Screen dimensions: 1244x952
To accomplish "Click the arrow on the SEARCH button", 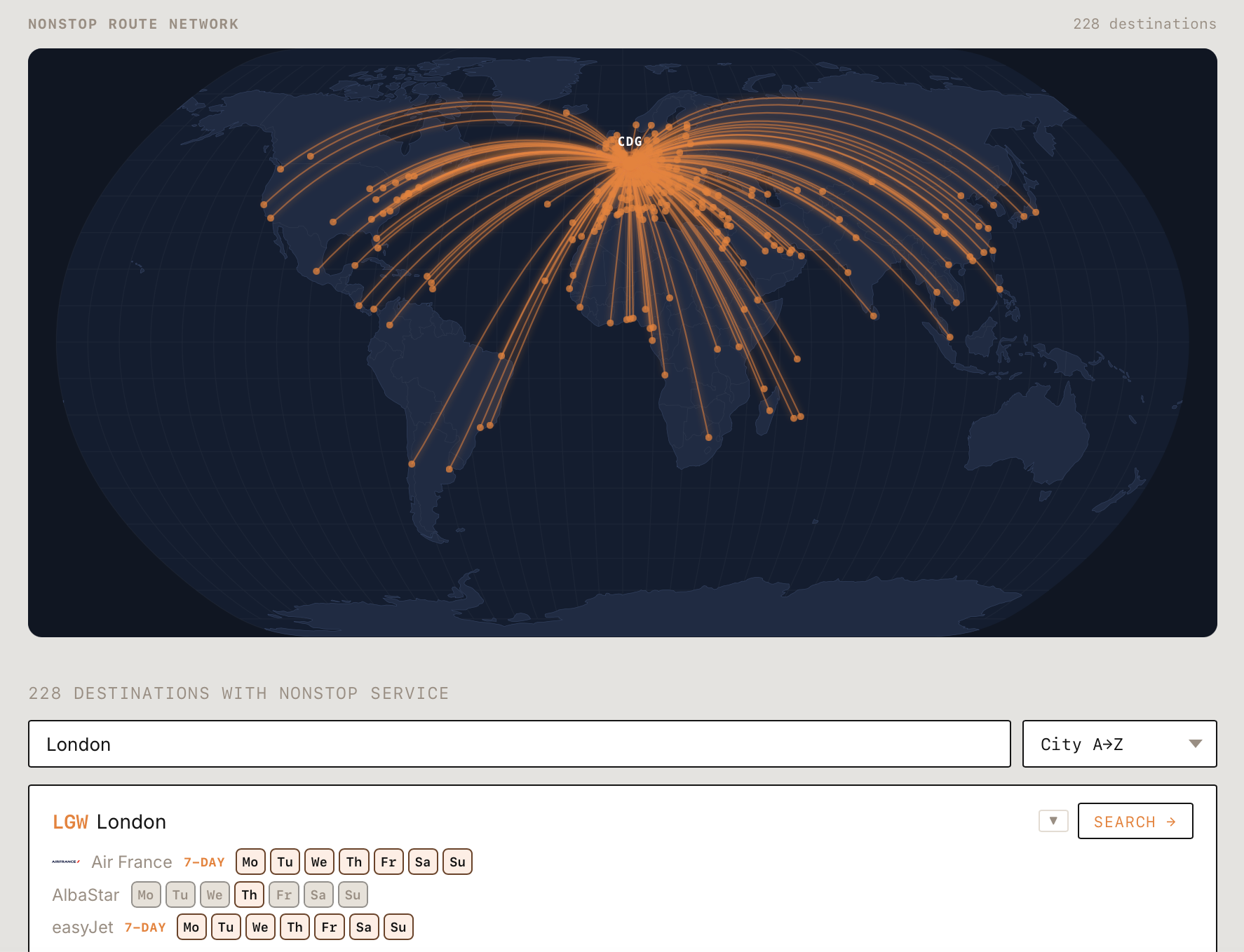I will 1171,822.
